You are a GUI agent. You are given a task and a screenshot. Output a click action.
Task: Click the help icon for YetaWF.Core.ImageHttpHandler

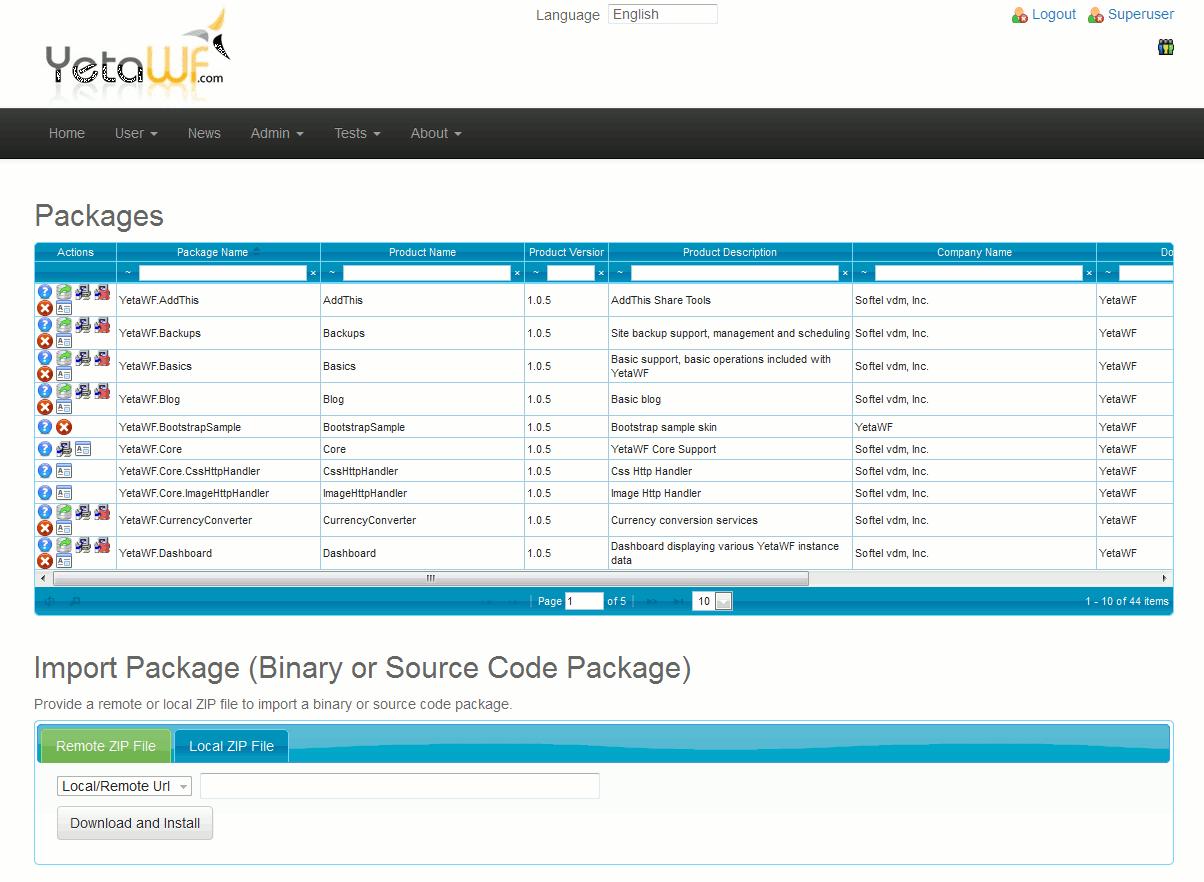(x=45, y=493)
